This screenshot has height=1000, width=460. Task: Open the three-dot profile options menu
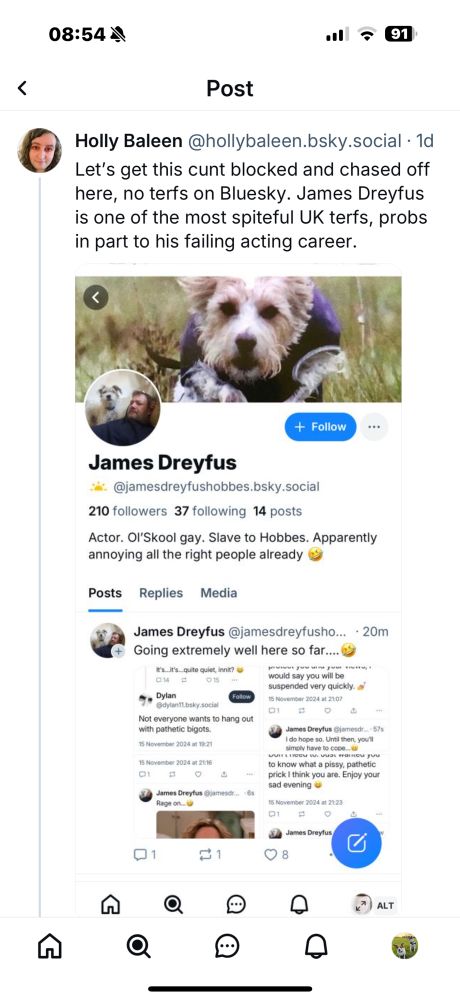(374, 427)
